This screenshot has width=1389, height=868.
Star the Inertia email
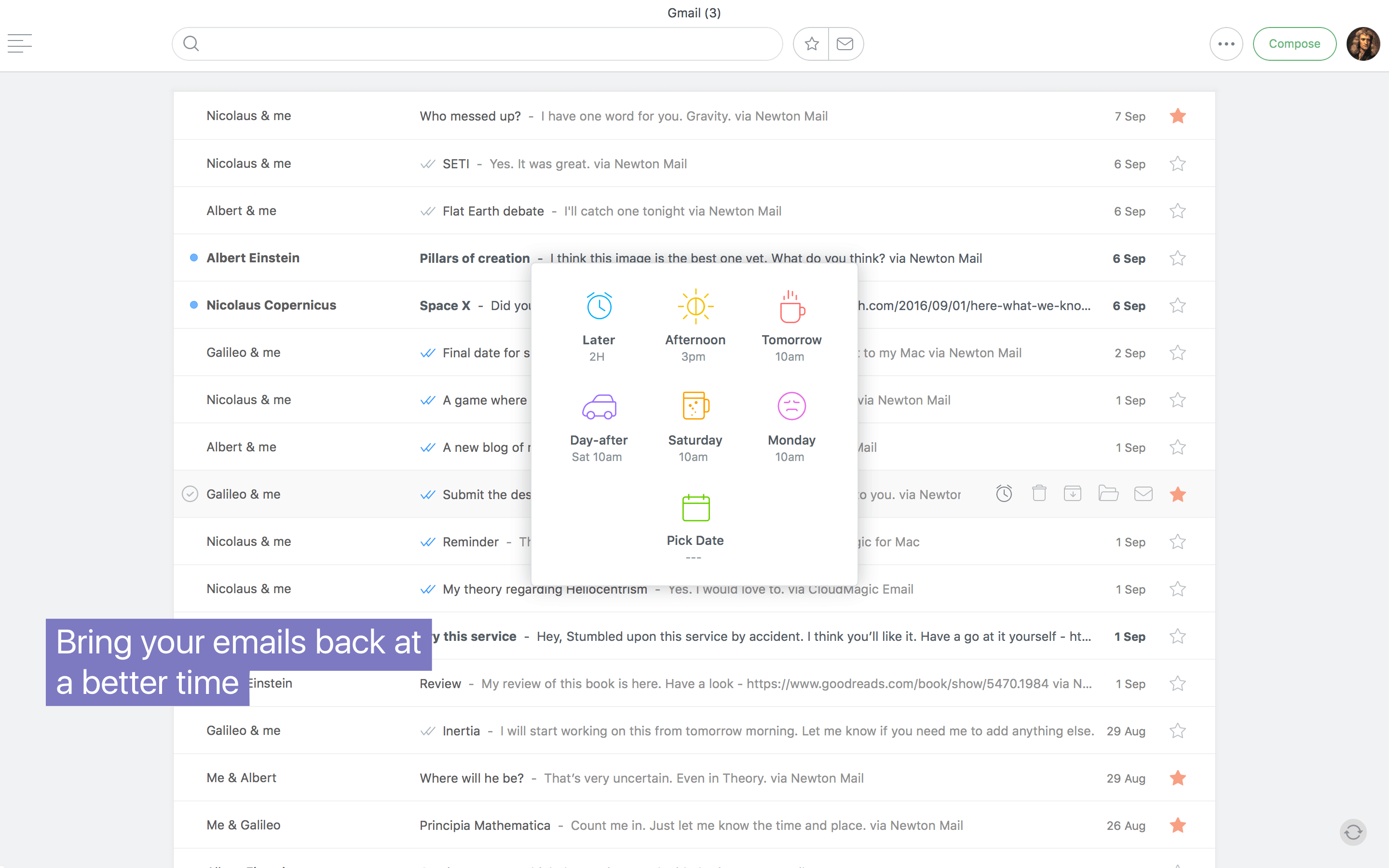pyautogui.click(x=1178, y=730)
